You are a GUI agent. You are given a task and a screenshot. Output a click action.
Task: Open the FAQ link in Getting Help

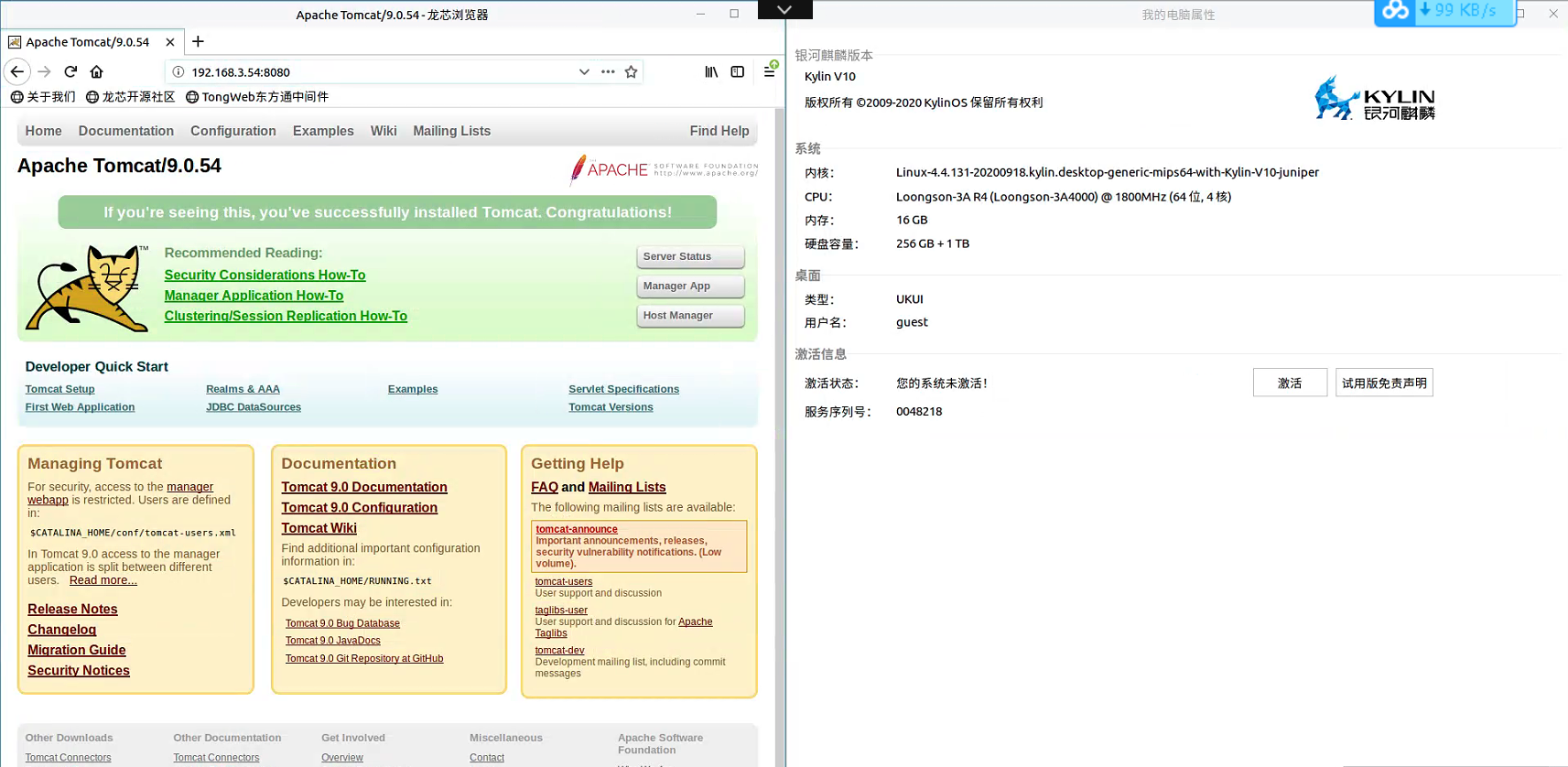(545, 488)
